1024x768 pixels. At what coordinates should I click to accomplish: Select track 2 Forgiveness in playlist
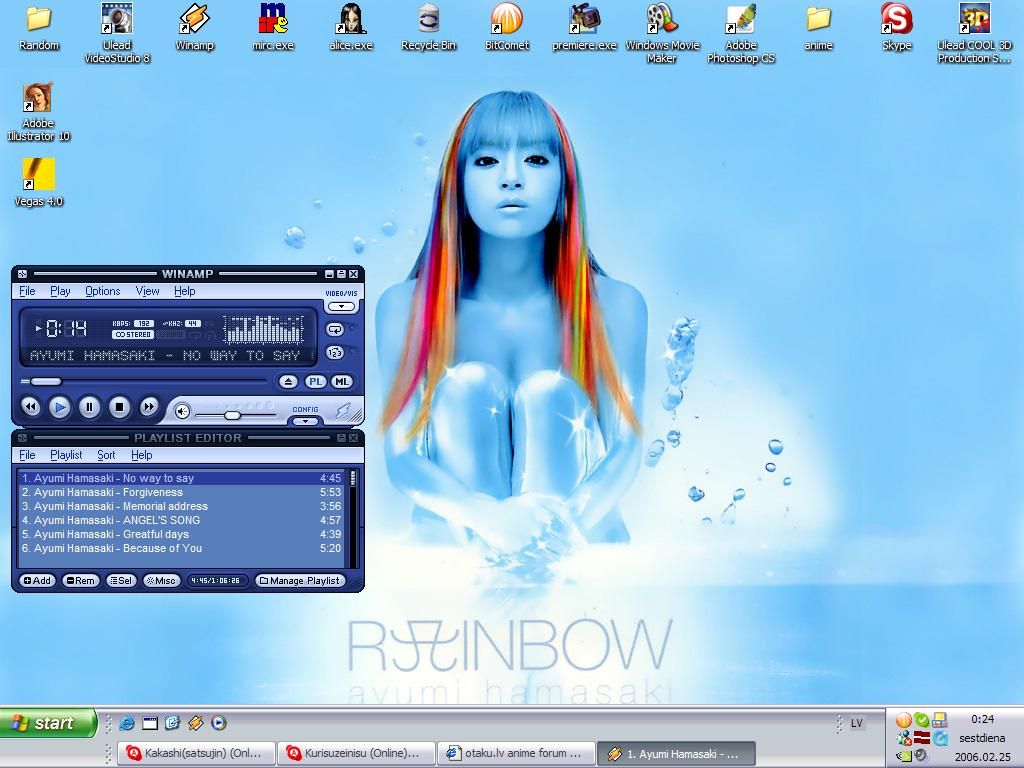click(181, 492)
